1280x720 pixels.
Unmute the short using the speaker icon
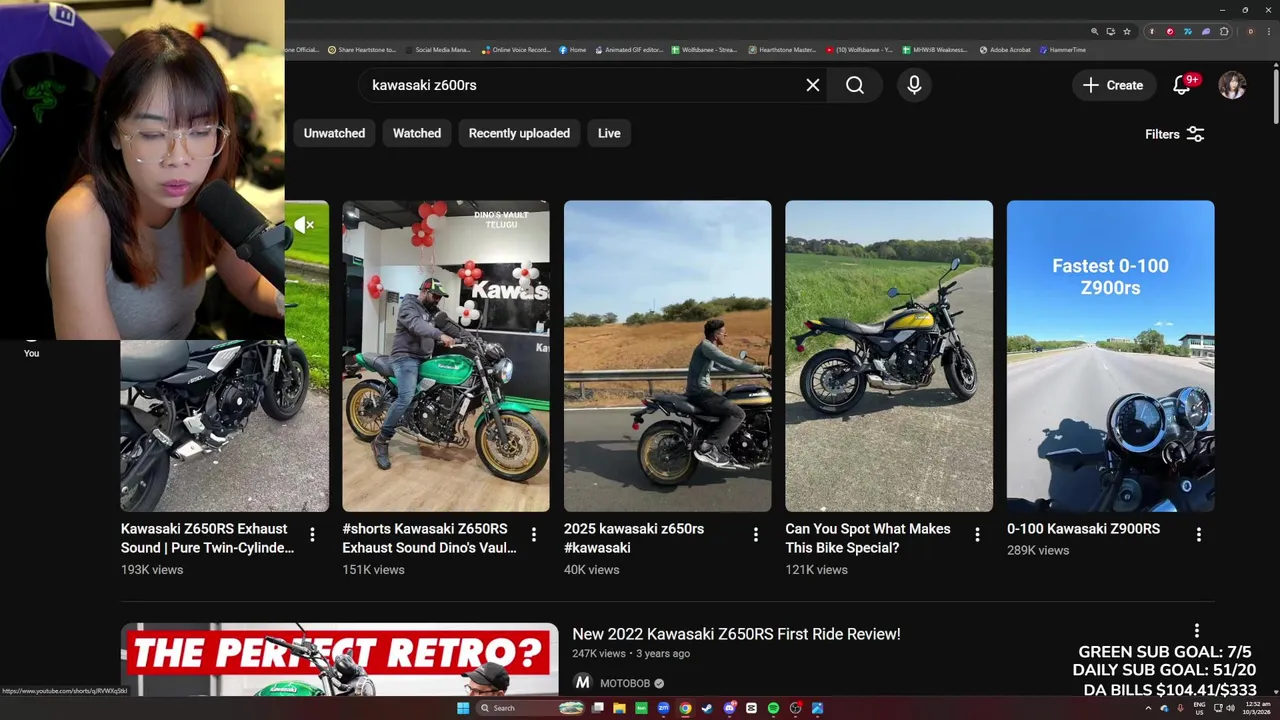(304, 225)
